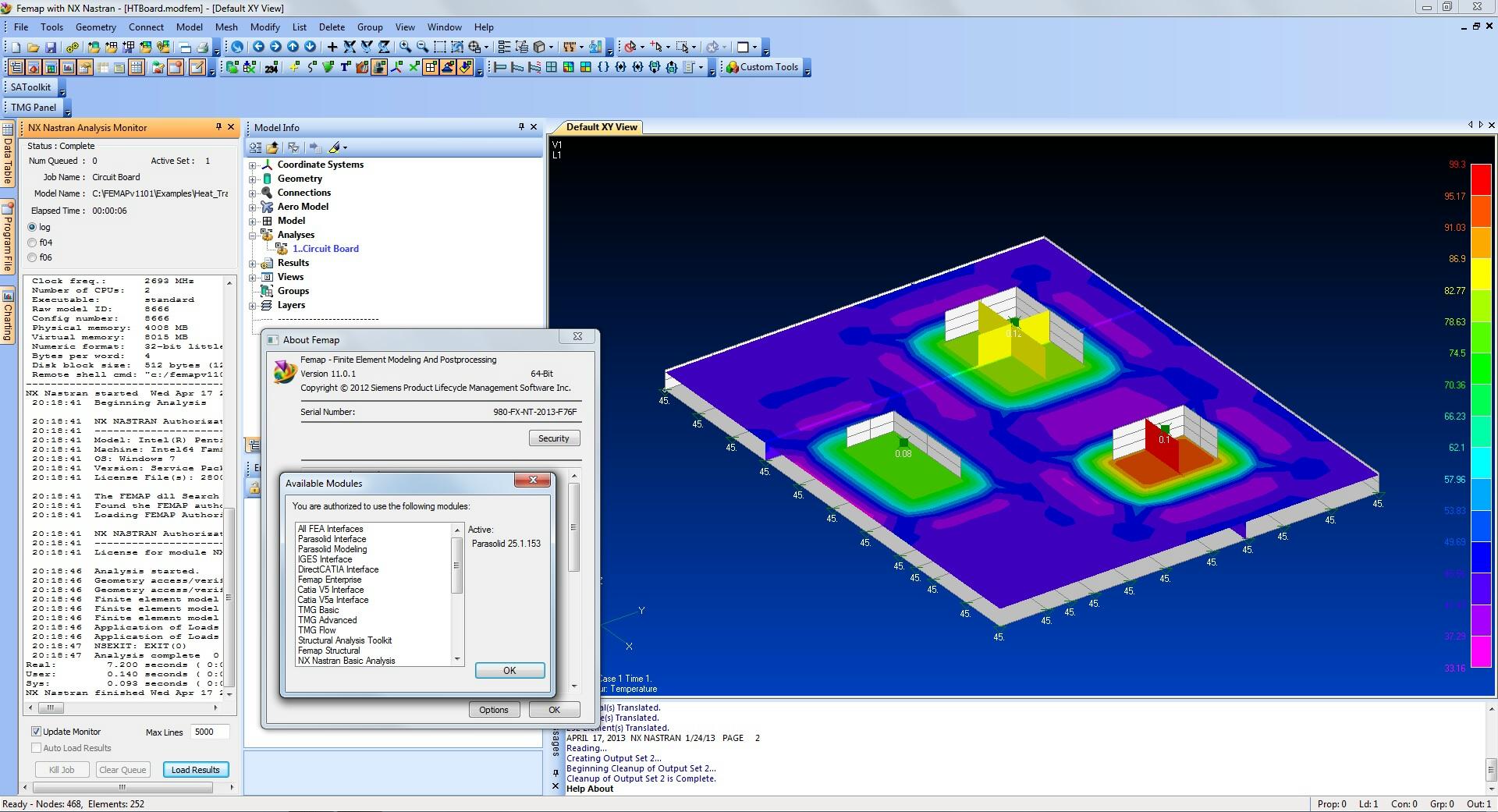This screenshot has height=812, width=1498.
Task: Open Security settings in About Femap dialog
Action: pos(554,438)
